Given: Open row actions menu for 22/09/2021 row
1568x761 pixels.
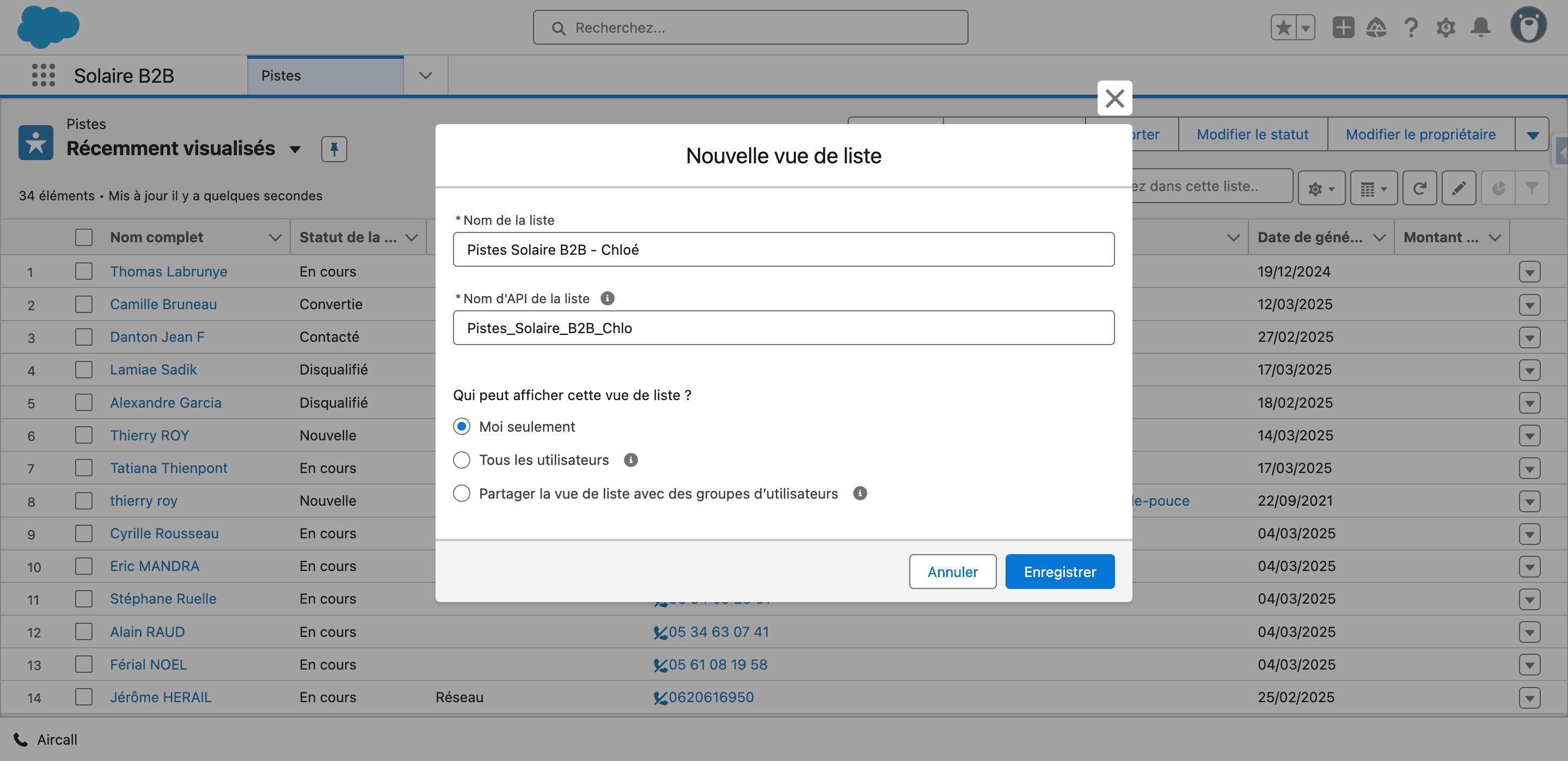Looking at the screenshot, I should [x=1529, y=502].
